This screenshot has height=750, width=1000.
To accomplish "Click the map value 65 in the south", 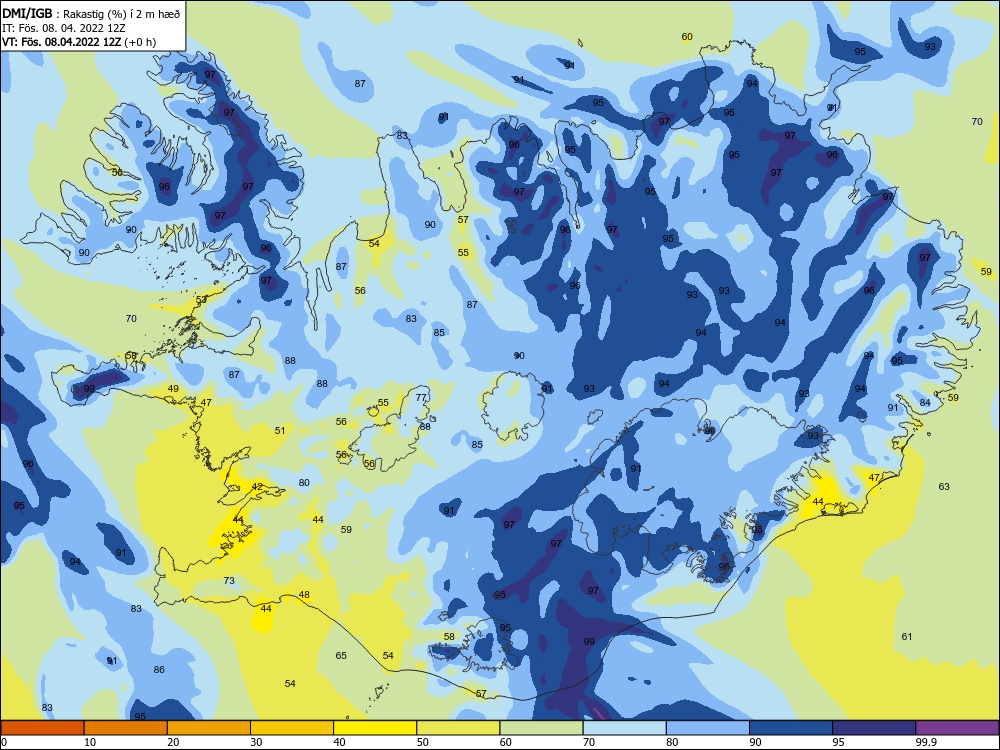I will tap(341, 656).
